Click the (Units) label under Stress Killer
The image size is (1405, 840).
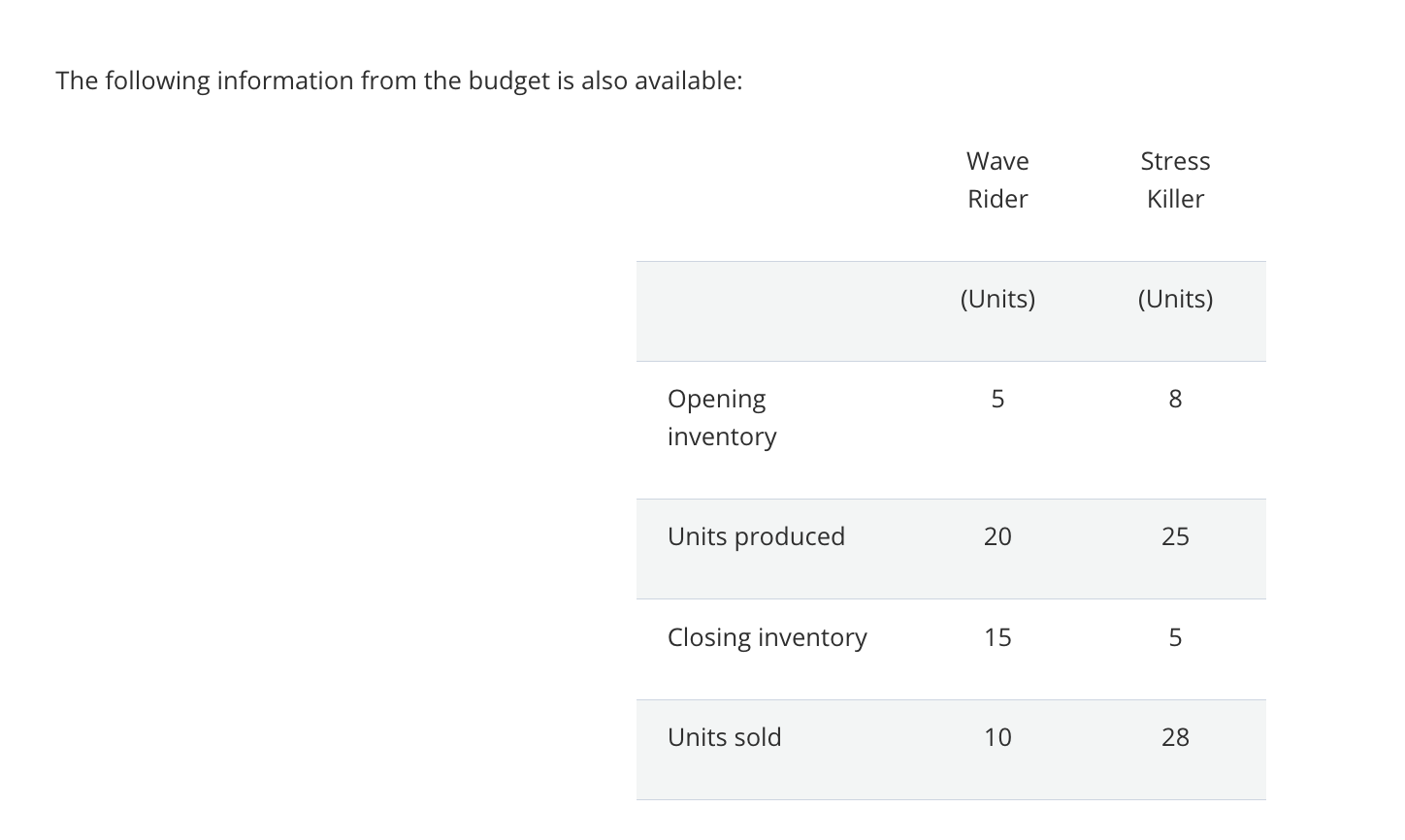tap(1175, 299)
